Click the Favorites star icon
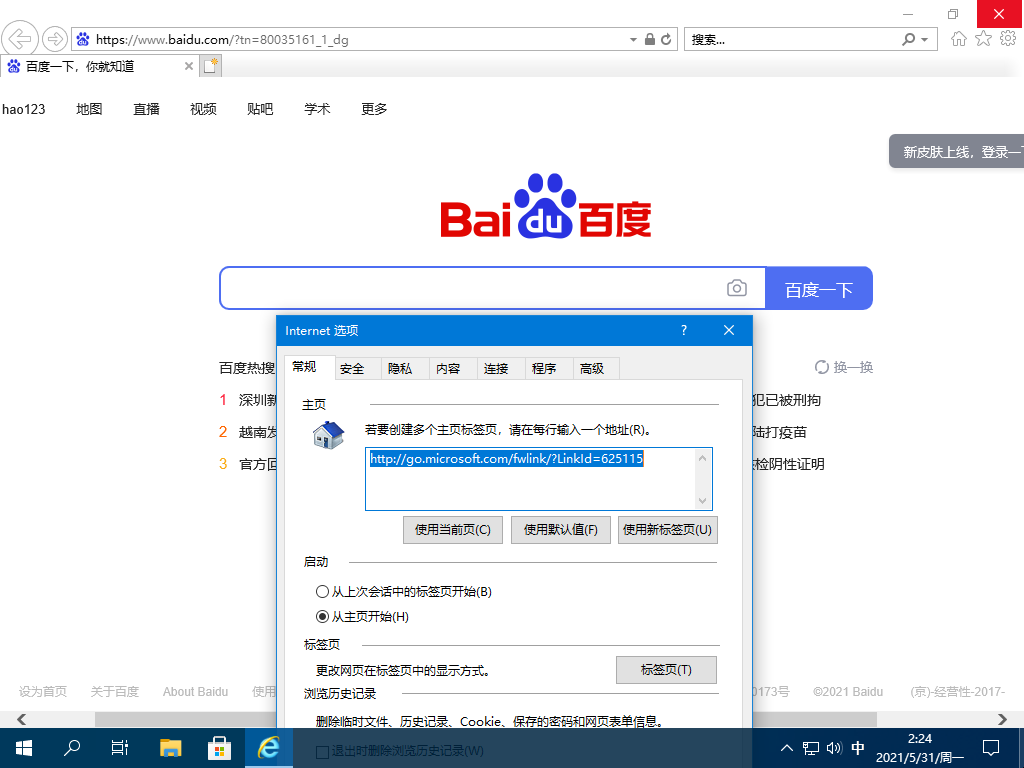This screenshot has height=768, width=1024. coord(984,38)
